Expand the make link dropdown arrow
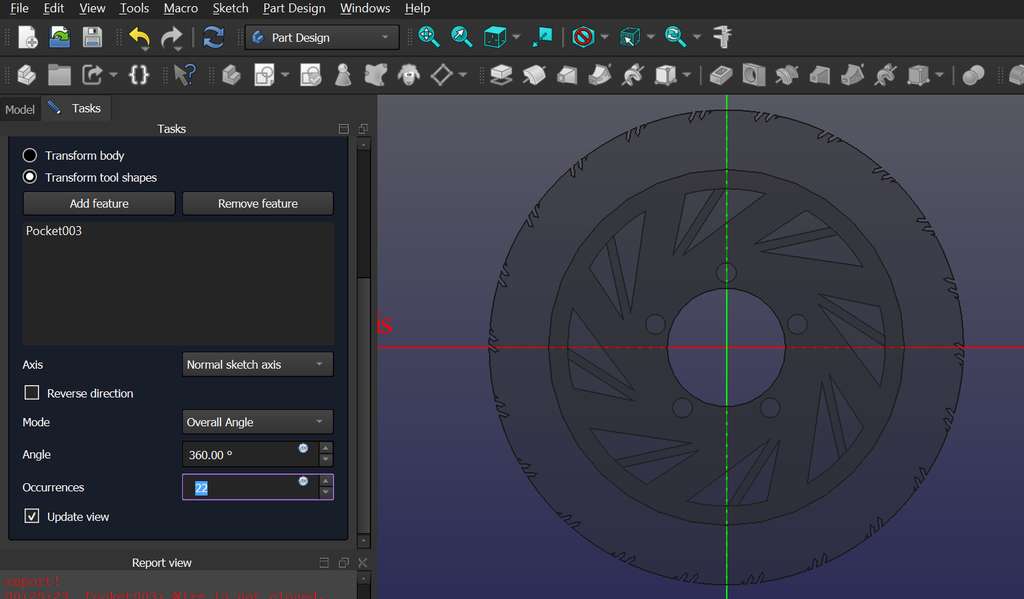The width and height of the screenshot is (1024, 599). pos(114,75)
